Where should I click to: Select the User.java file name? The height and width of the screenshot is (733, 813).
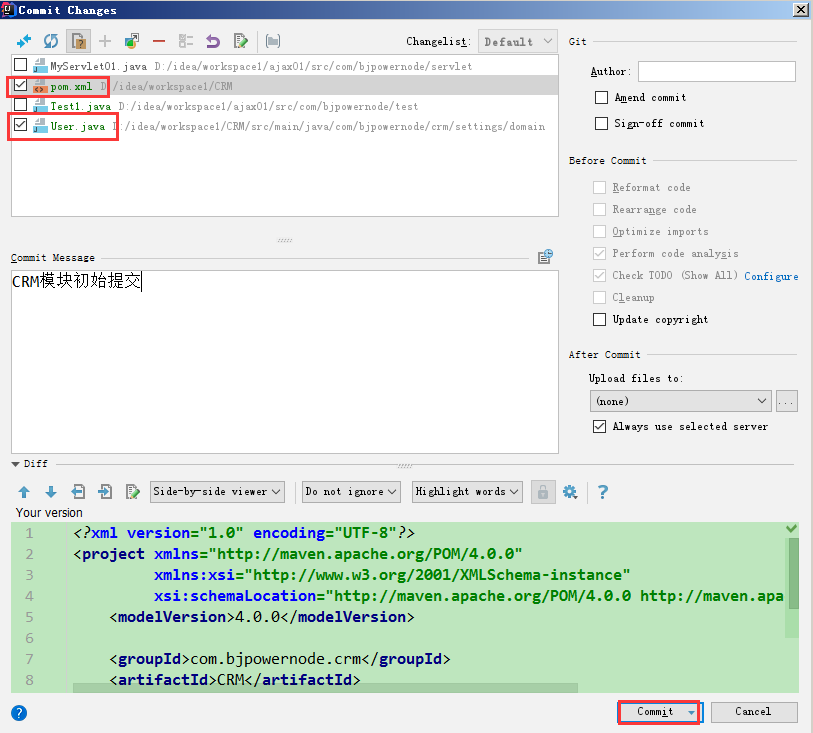[77, 126]
